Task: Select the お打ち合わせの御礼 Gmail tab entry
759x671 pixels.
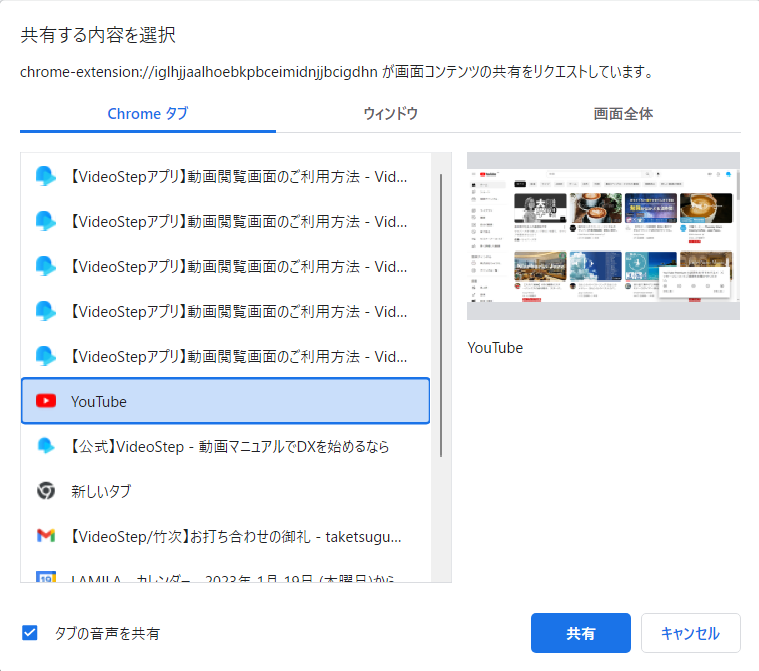Action: pyautogui.click(x=226, y=536)
